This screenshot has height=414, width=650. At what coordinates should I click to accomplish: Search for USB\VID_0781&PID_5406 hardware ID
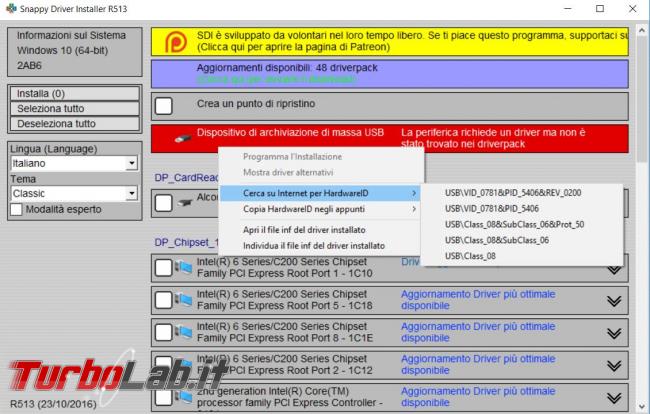[x=492, y=208]
